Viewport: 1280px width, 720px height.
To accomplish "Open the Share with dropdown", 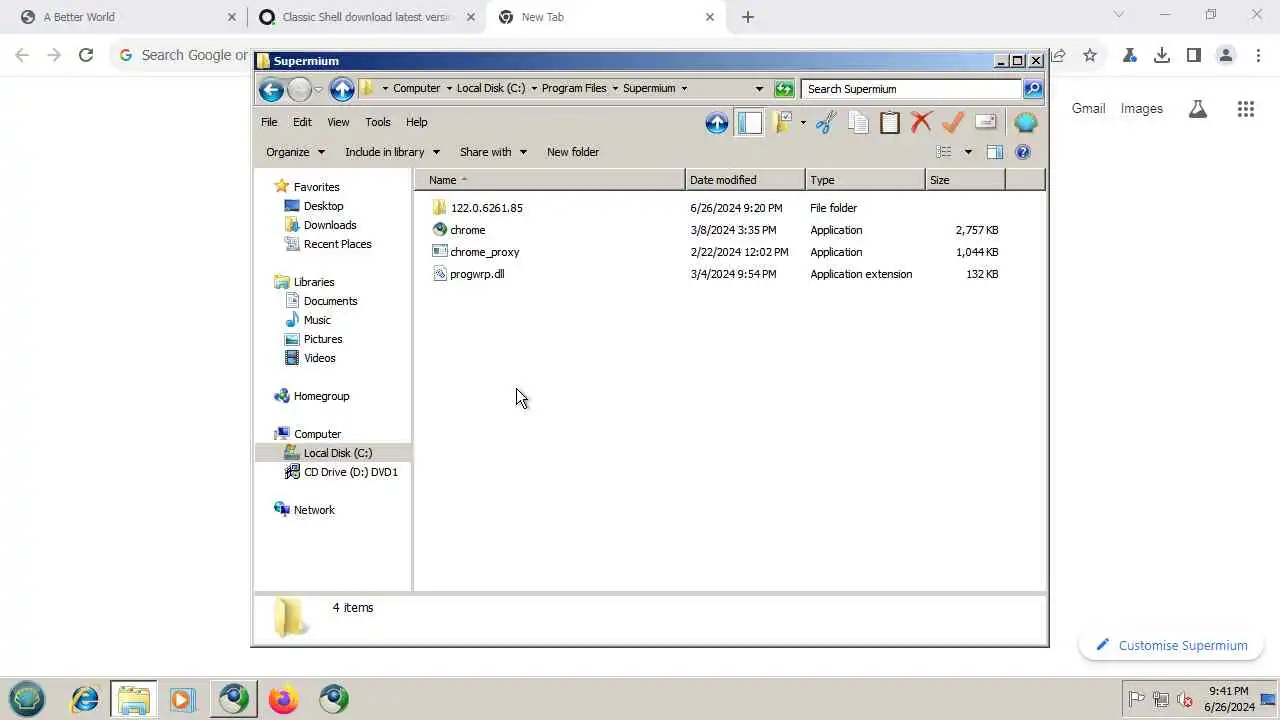I will pos(493,152).
